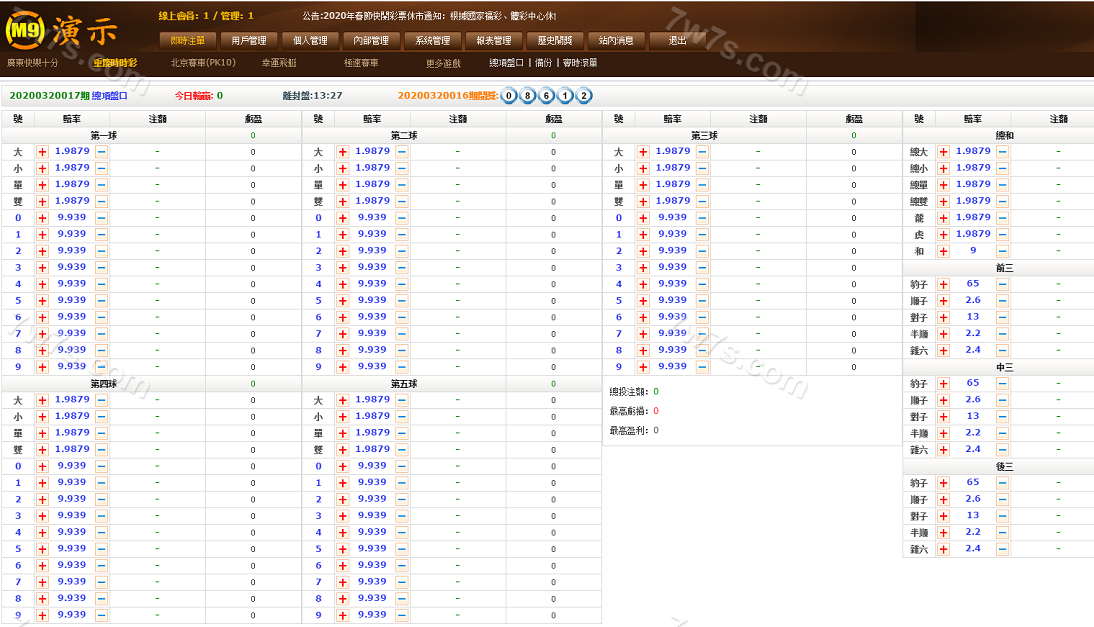Switch to 廣東快樂十分 game tab

point(33,63)
